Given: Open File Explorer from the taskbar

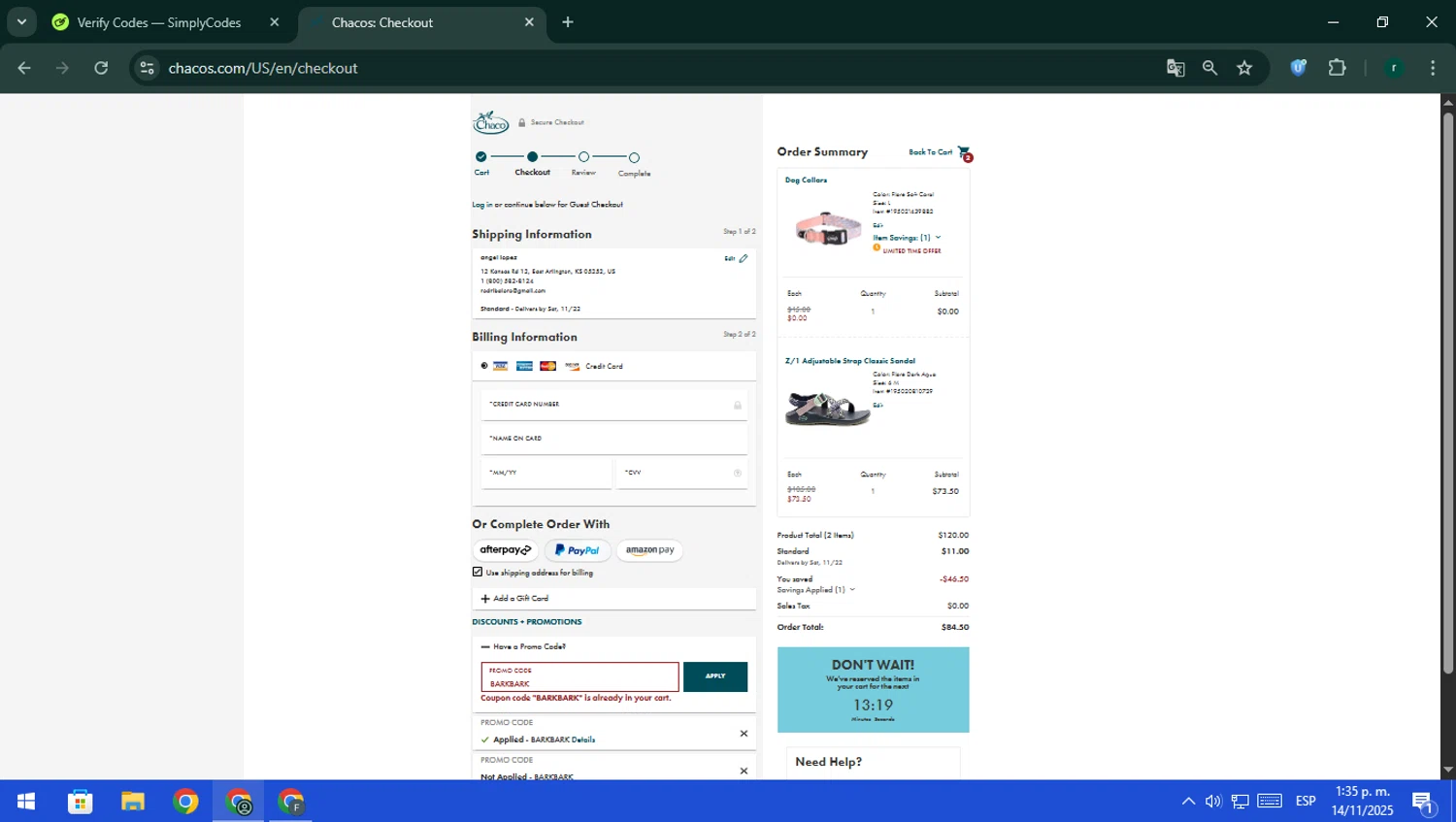Looking at the screenshot, I should (x=133, y=802).
